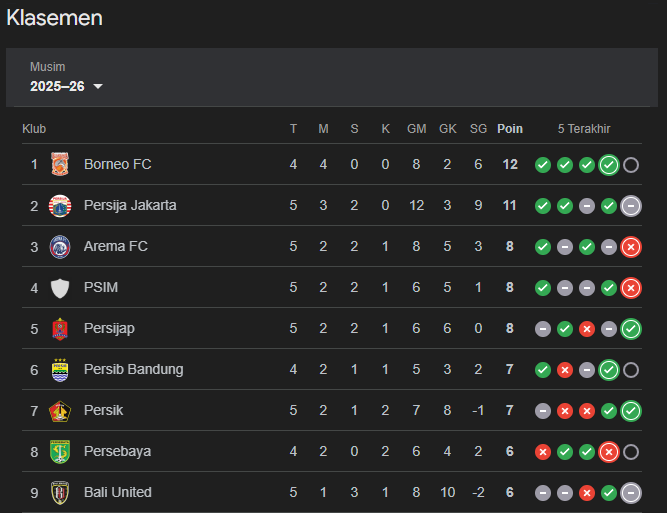Click the PSIM shield icon
This screenshot has width=667, height=513.
(x=61, y=287)
